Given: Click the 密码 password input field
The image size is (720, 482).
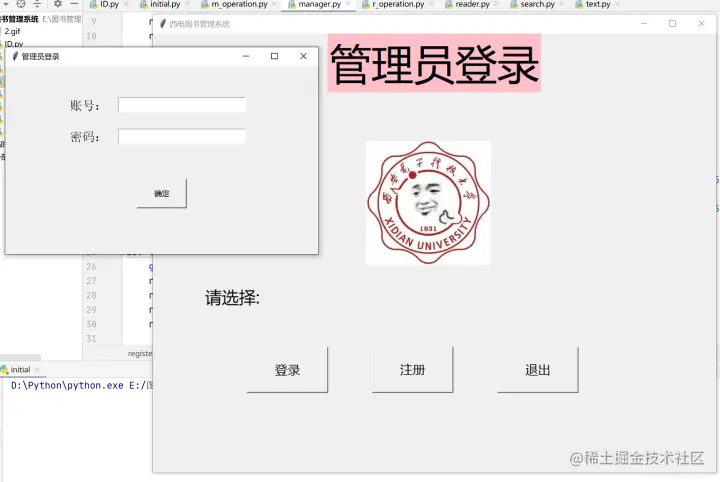Looking at the screenshot, I should (181, 136).
